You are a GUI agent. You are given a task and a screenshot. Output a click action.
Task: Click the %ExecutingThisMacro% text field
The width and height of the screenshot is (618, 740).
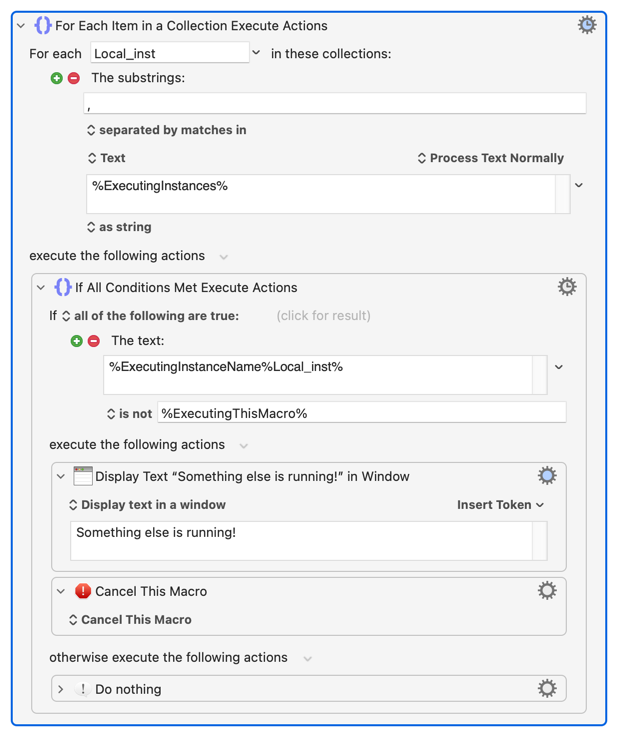(360, 413)
